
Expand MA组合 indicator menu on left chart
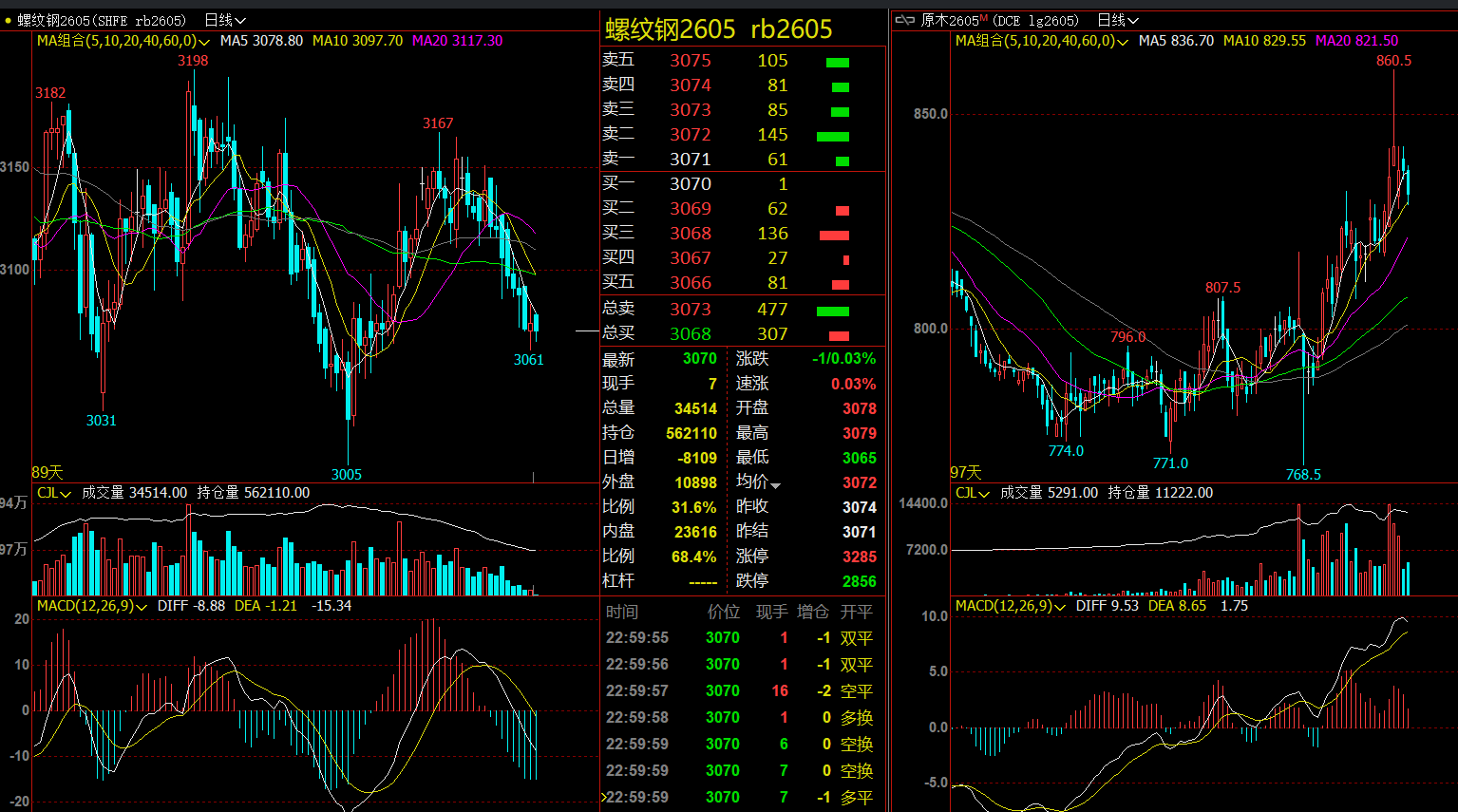(203, 42)
